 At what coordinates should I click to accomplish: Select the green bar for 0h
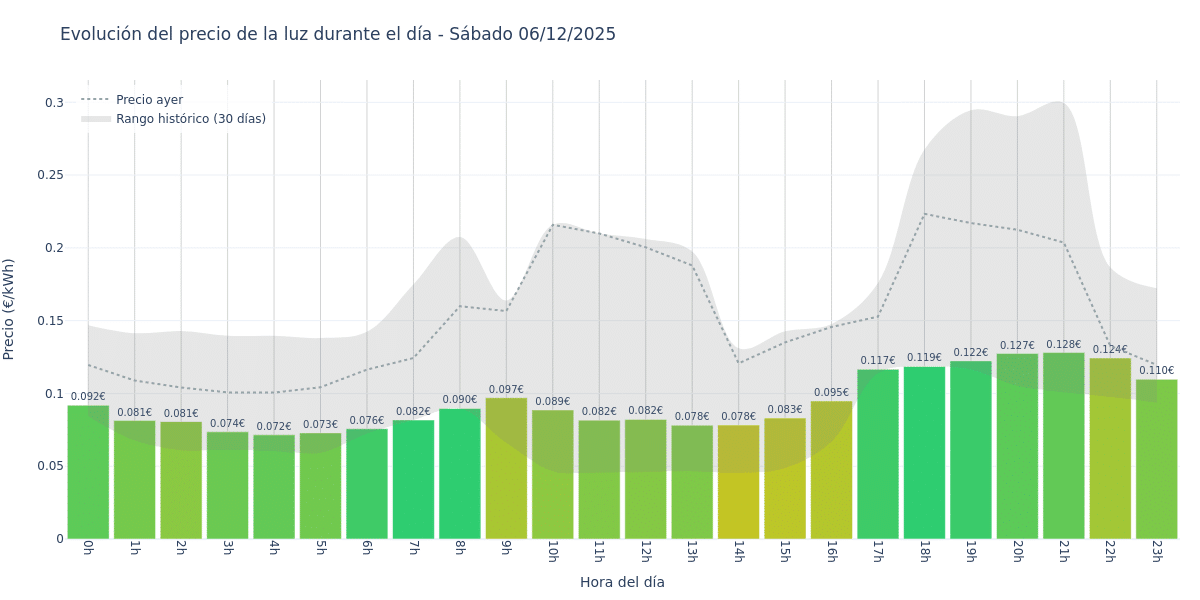[x=88, y=472]
